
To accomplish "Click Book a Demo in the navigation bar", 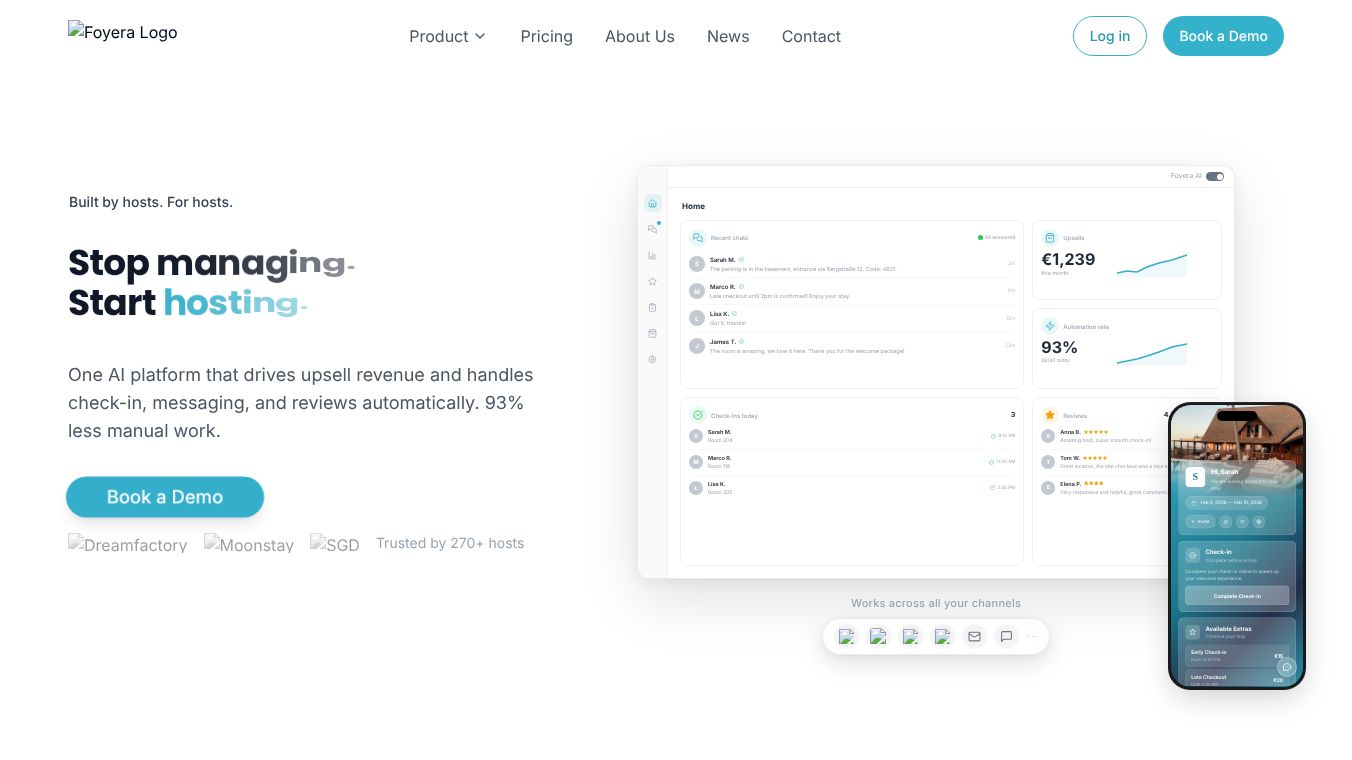I will tap(1223, 36).
